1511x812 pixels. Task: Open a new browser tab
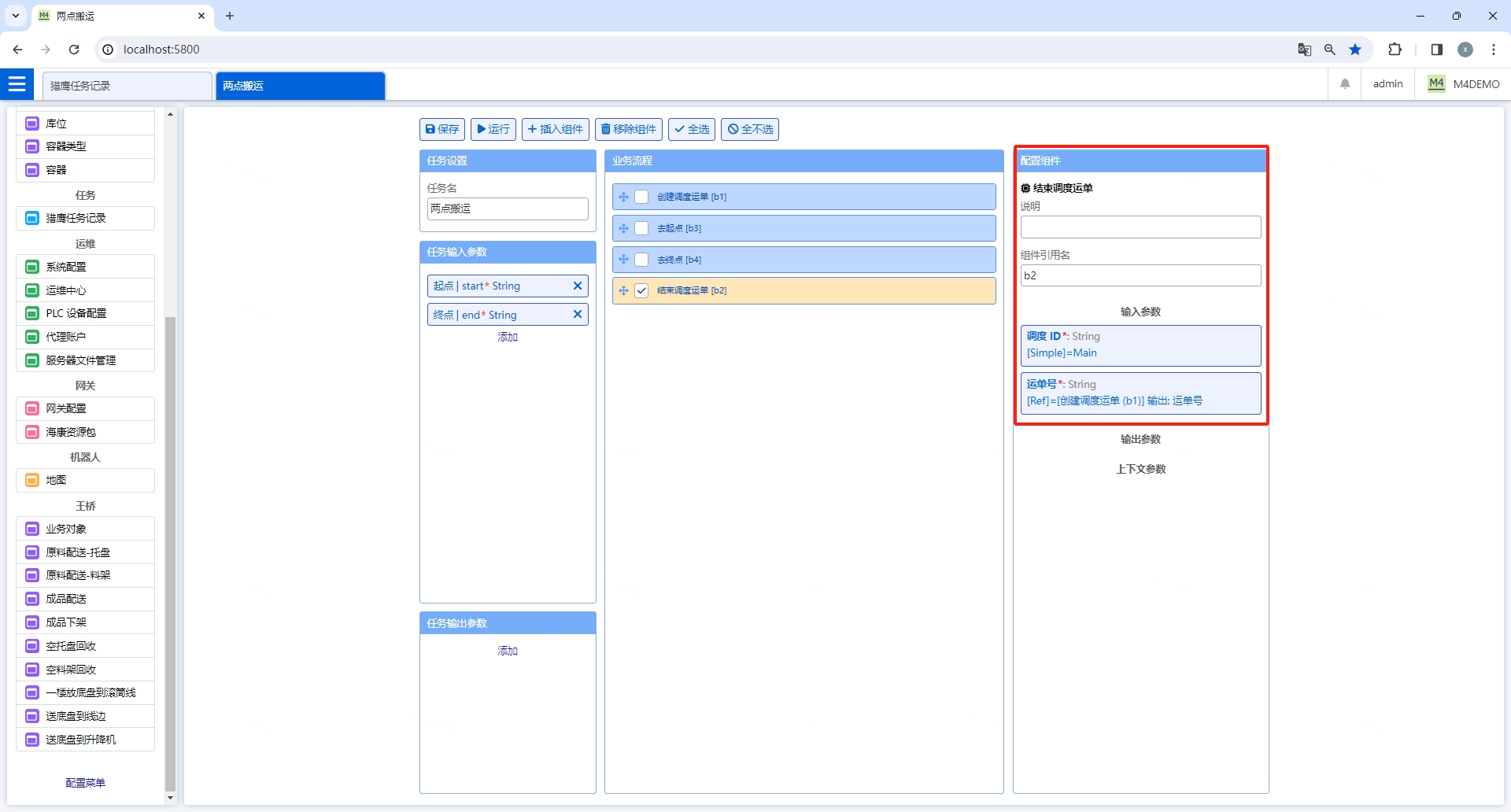pos(230,16)
